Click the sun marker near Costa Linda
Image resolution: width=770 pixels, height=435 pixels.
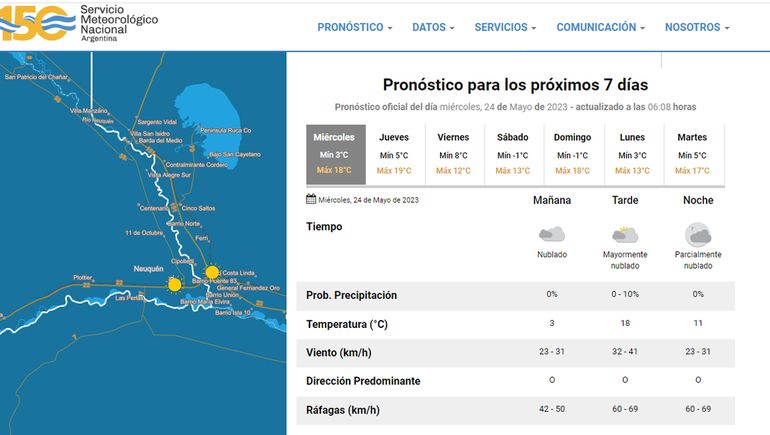click(x=211, y=272)
